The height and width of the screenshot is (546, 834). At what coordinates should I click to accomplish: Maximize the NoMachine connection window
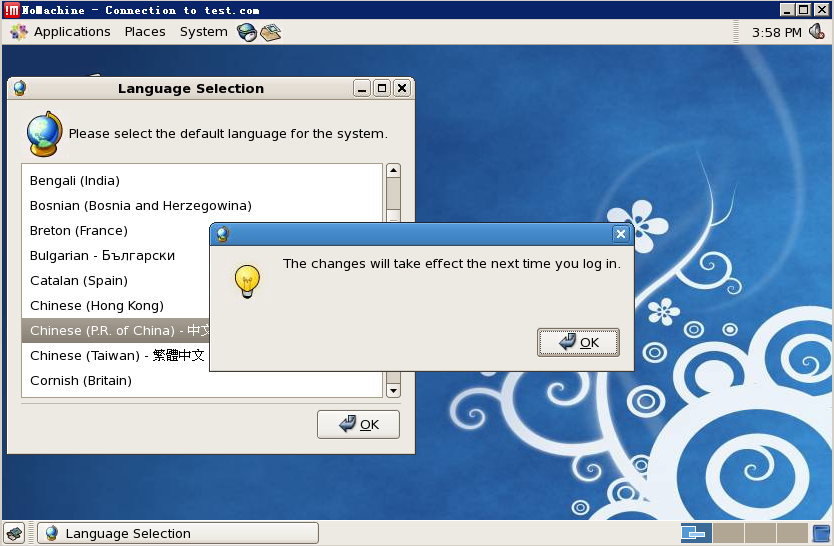804,10
